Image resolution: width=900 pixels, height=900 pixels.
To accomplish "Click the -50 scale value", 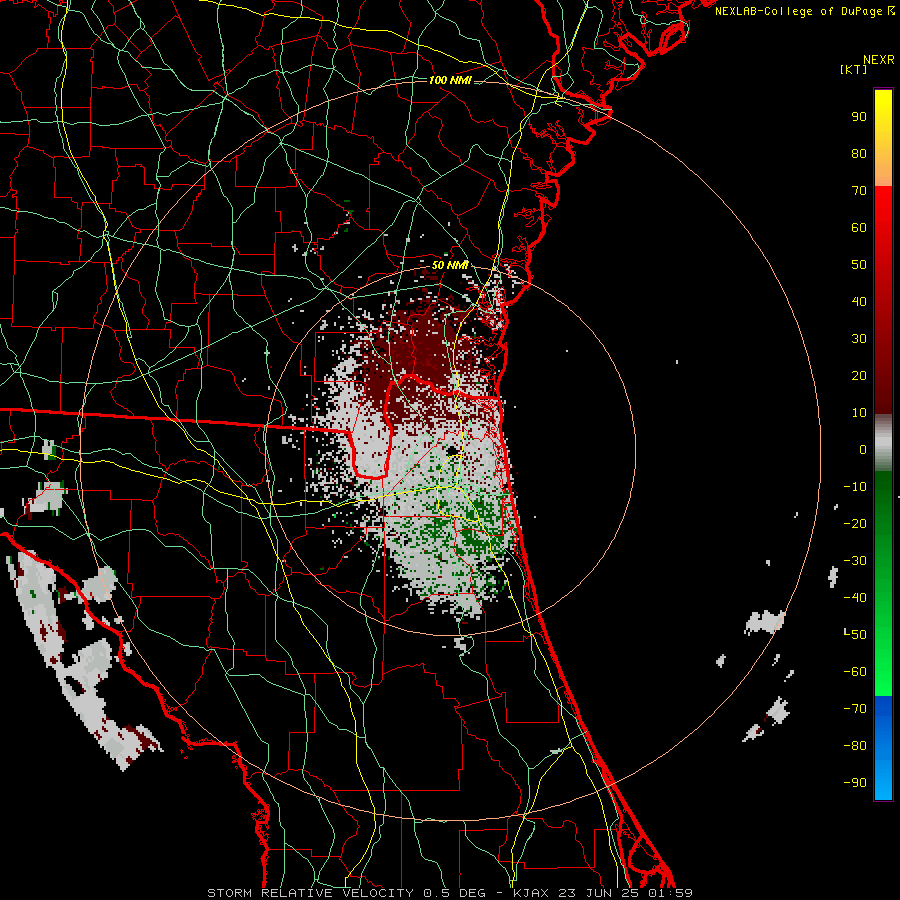I will [855, 635].
